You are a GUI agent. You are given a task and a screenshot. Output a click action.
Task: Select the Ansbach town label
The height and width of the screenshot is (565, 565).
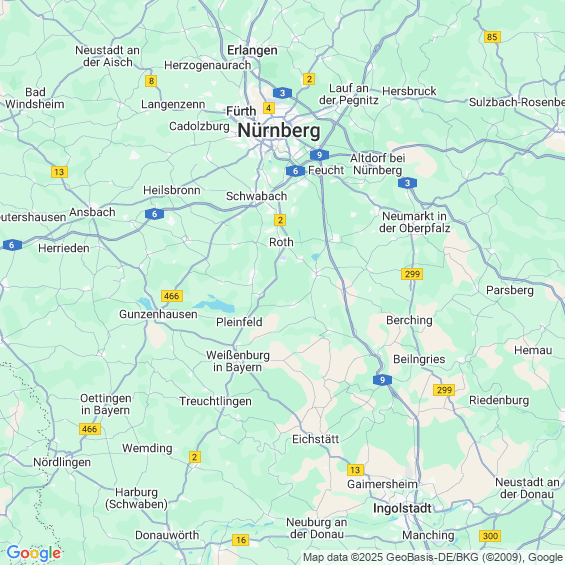pos(92,212)
